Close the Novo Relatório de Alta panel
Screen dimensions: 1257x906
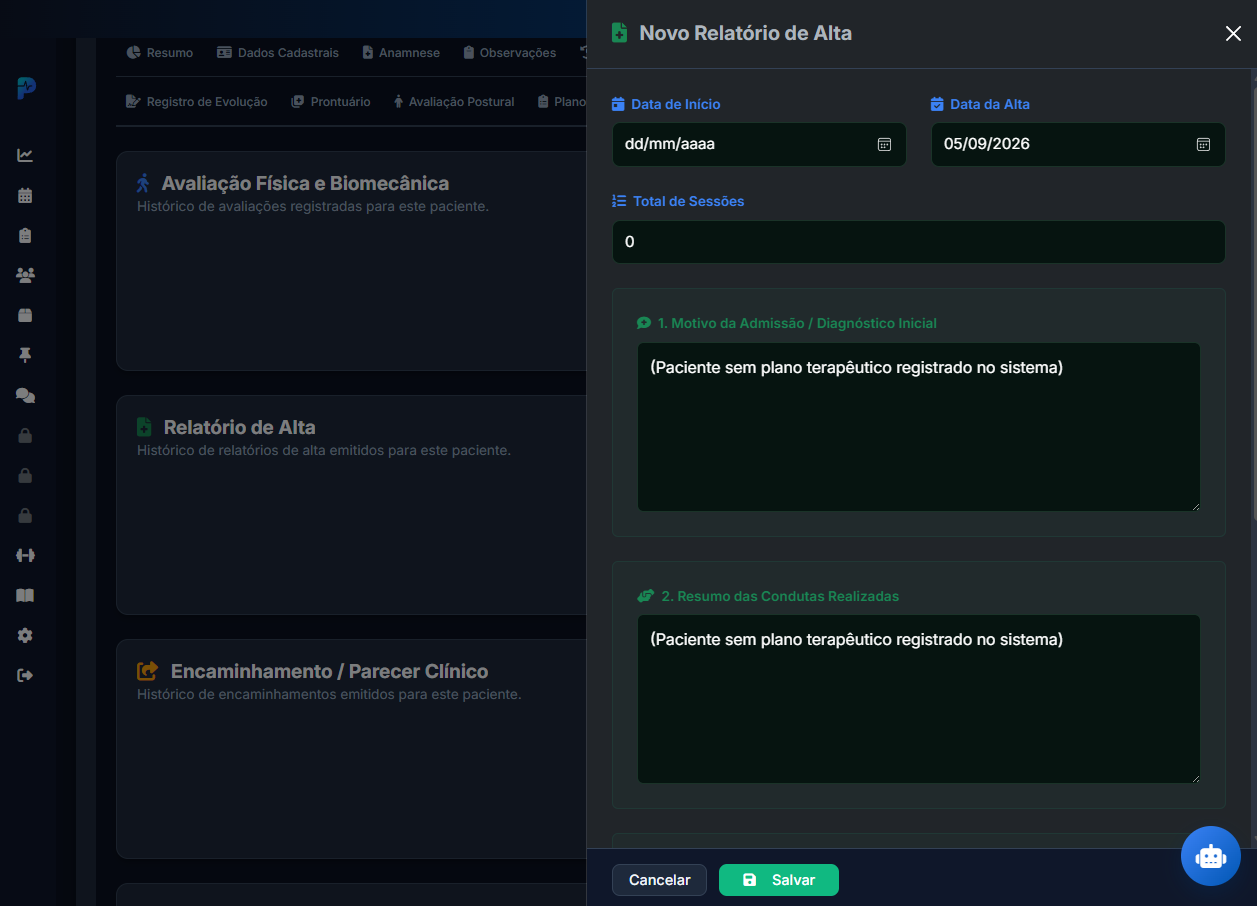pyautogui.click(x=1233, y=33)
